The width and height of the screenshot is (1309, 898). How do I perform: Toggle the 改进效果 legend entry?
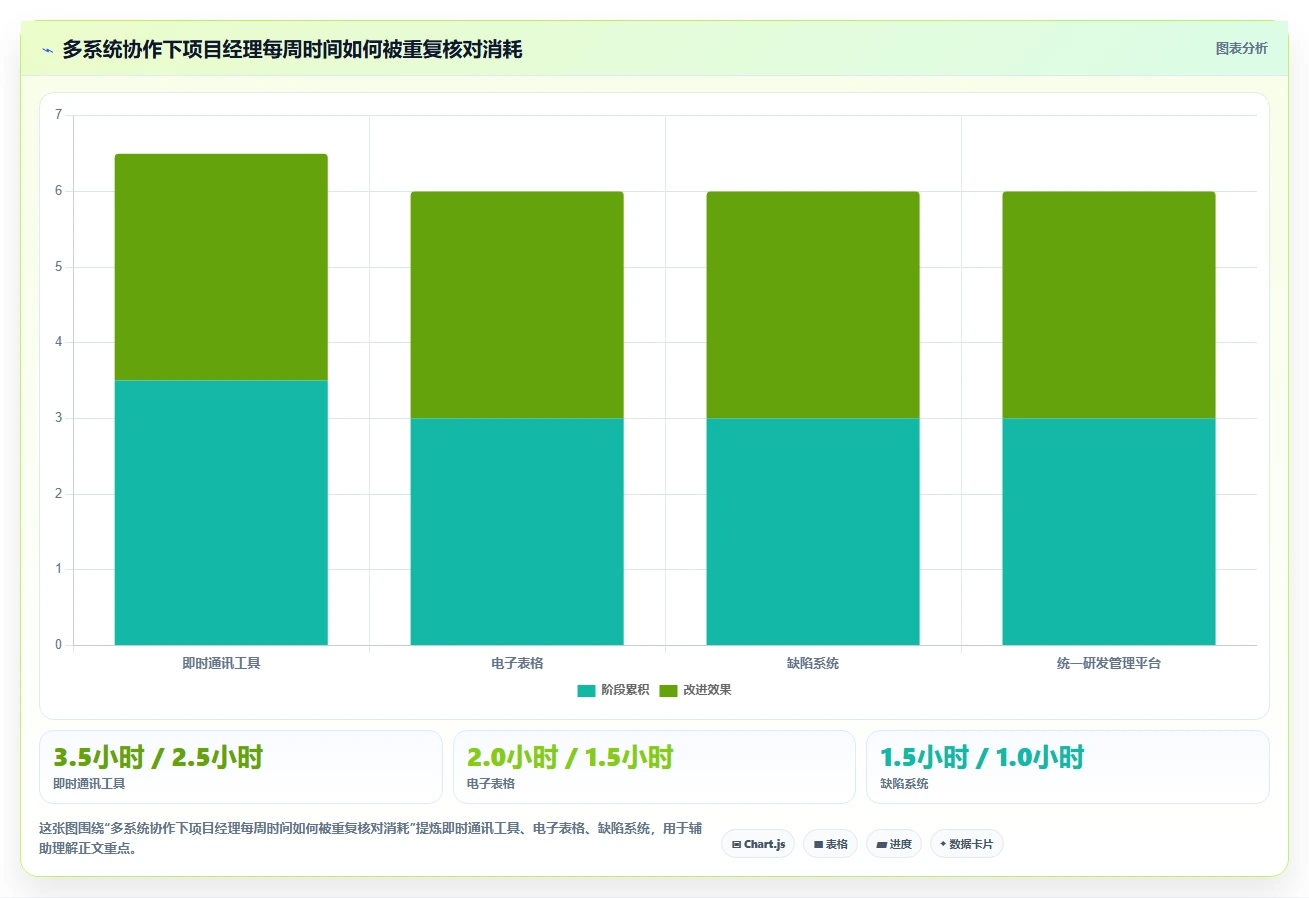coord(695,690)
